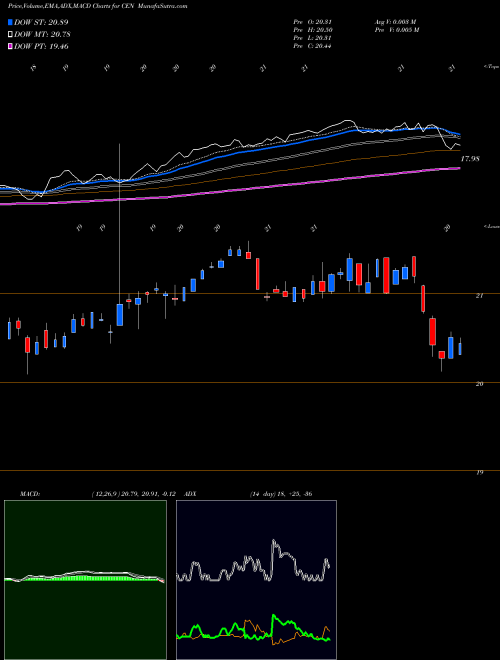Click the magenta DOW PT legend swatch
This screenshot has width=500, height=660.
pyautogui.click(x=11, y=46)
